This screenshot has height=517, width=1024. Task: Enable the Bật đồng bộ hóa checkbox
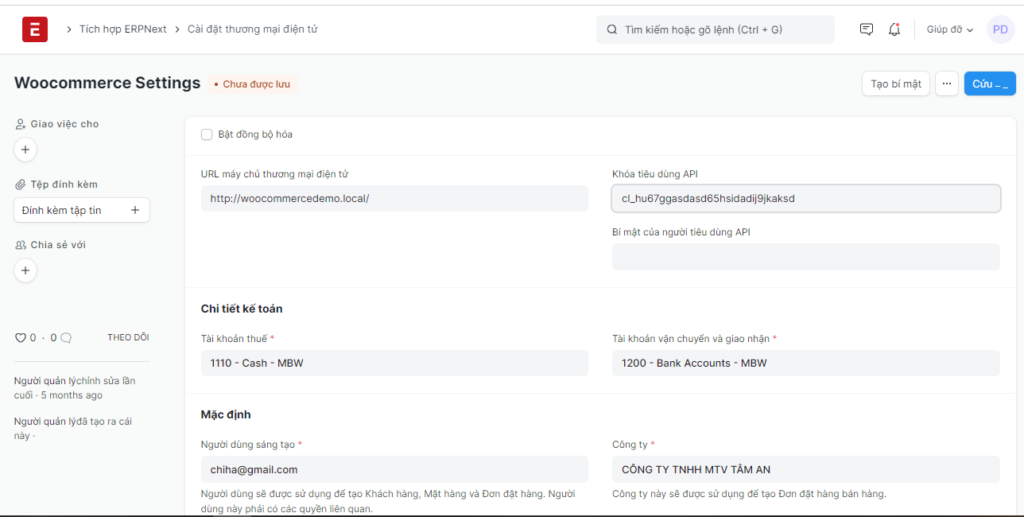click(207, 134)
